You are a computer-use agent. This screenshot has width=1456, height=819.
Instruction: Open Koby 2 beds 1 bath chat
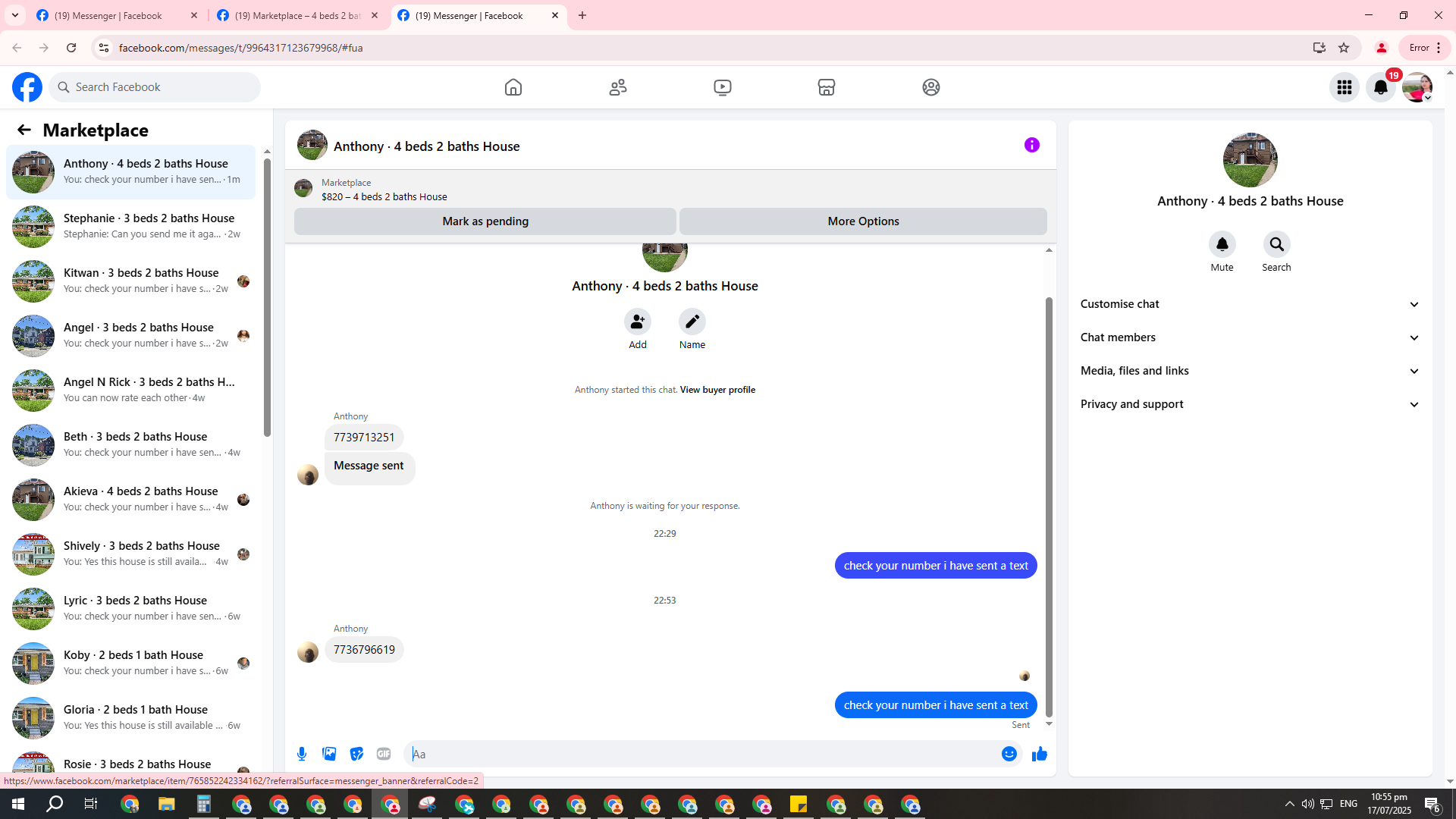click(x=130, y=663)
